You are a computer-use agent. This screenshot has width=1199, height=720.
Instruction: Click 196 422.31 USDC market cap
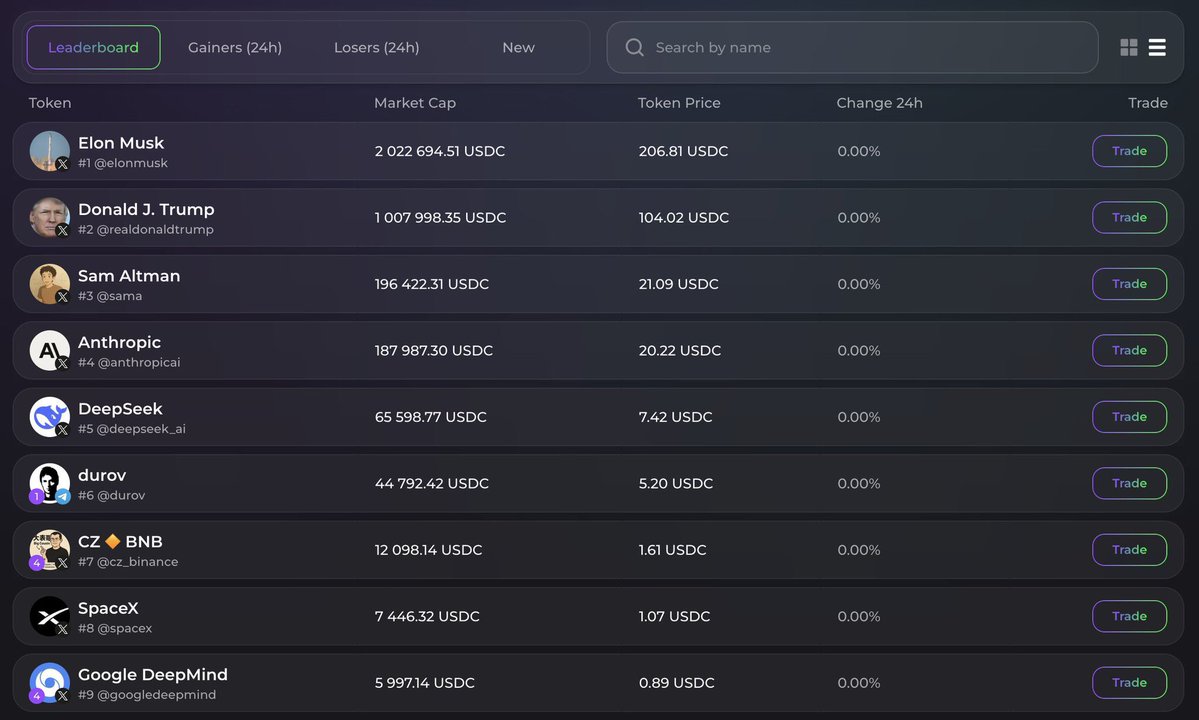coord(431,284)
